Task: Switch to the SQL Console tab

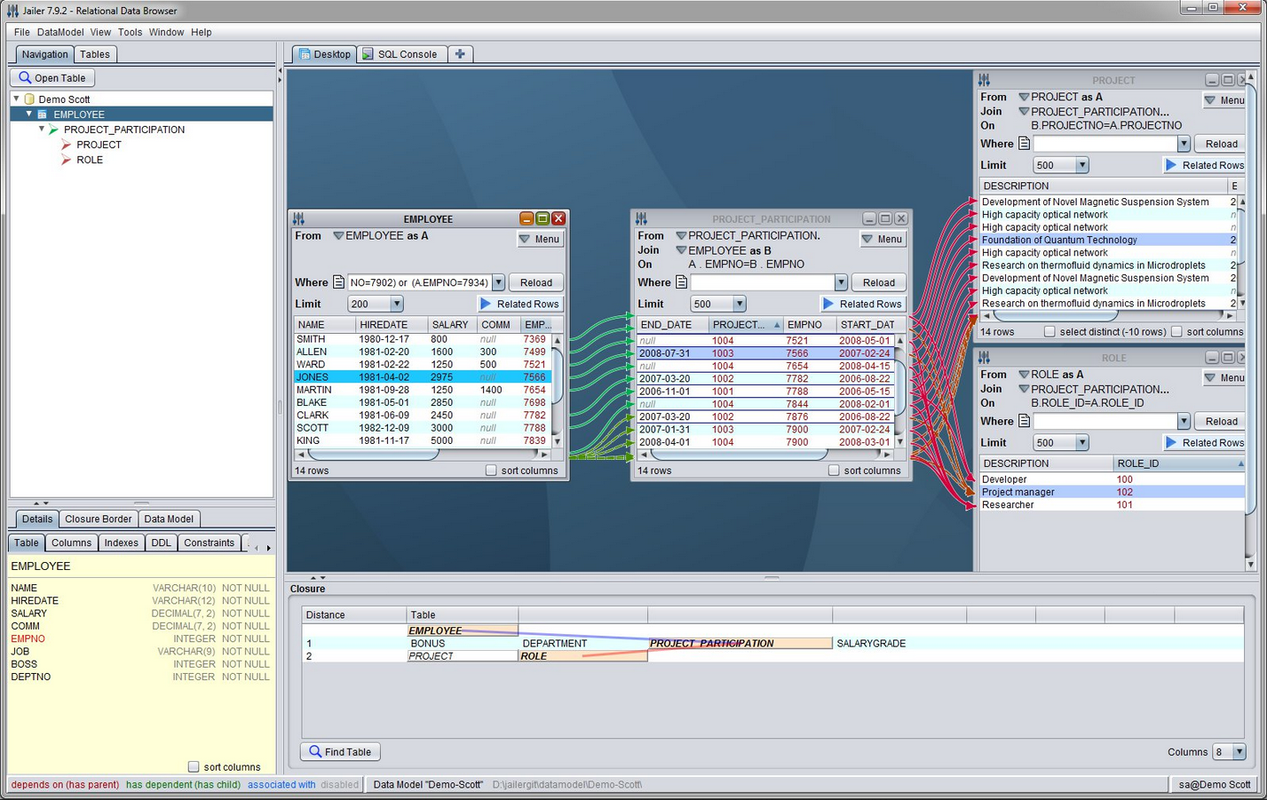Action: (x=399, y=54)
